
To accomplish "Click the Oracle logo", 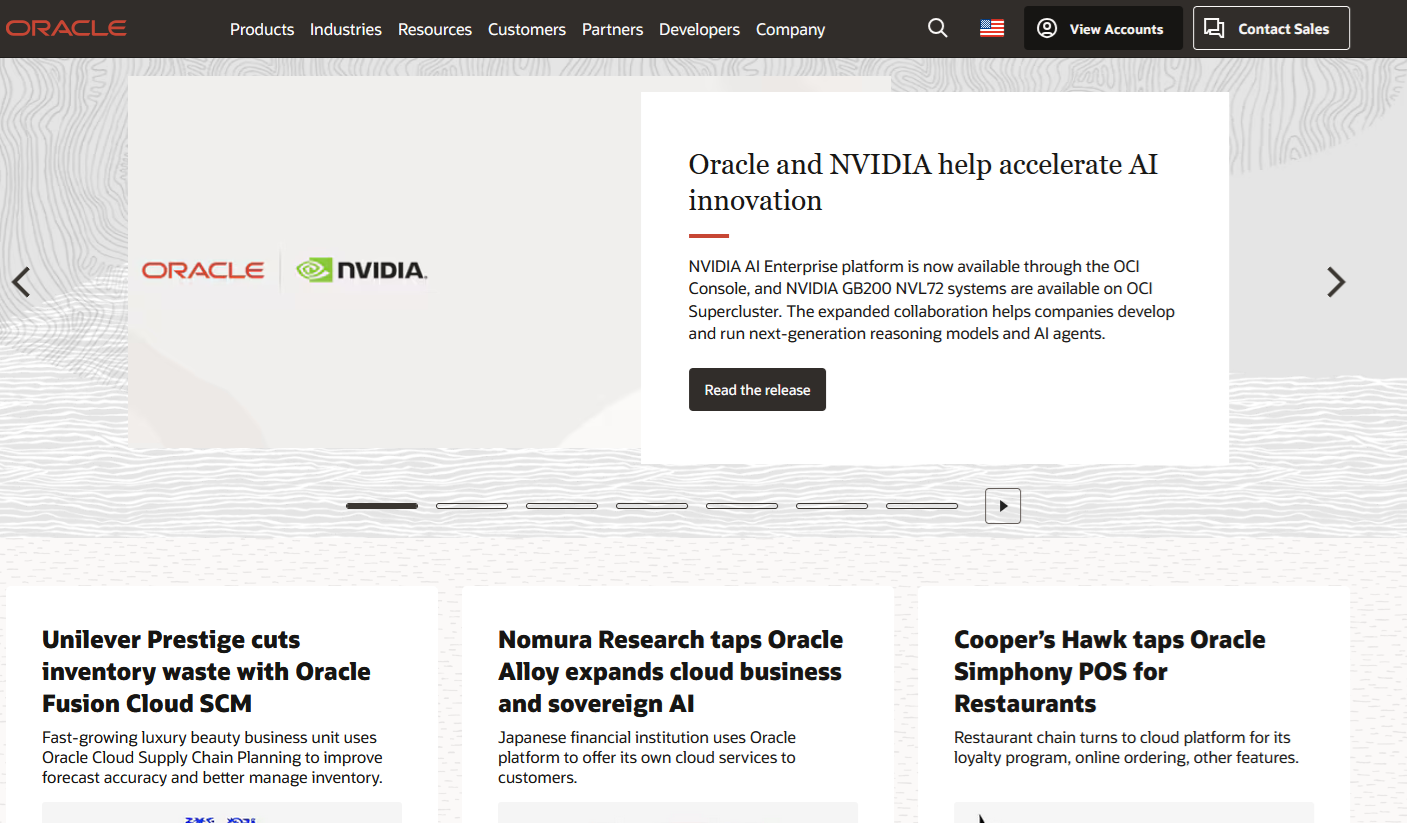I will pos(66,28).
